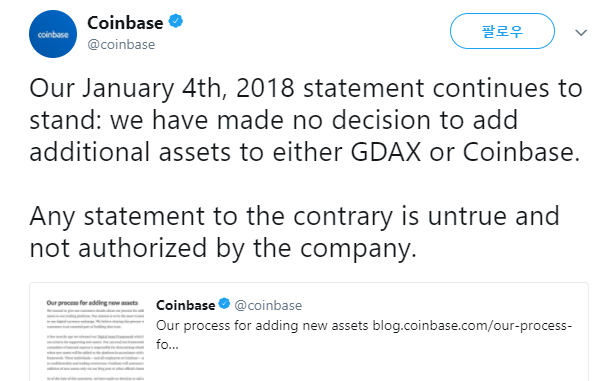This screenshot has height=381, width=604.
Task: Click the 'not authorized by the company' line
Action: 223,248
